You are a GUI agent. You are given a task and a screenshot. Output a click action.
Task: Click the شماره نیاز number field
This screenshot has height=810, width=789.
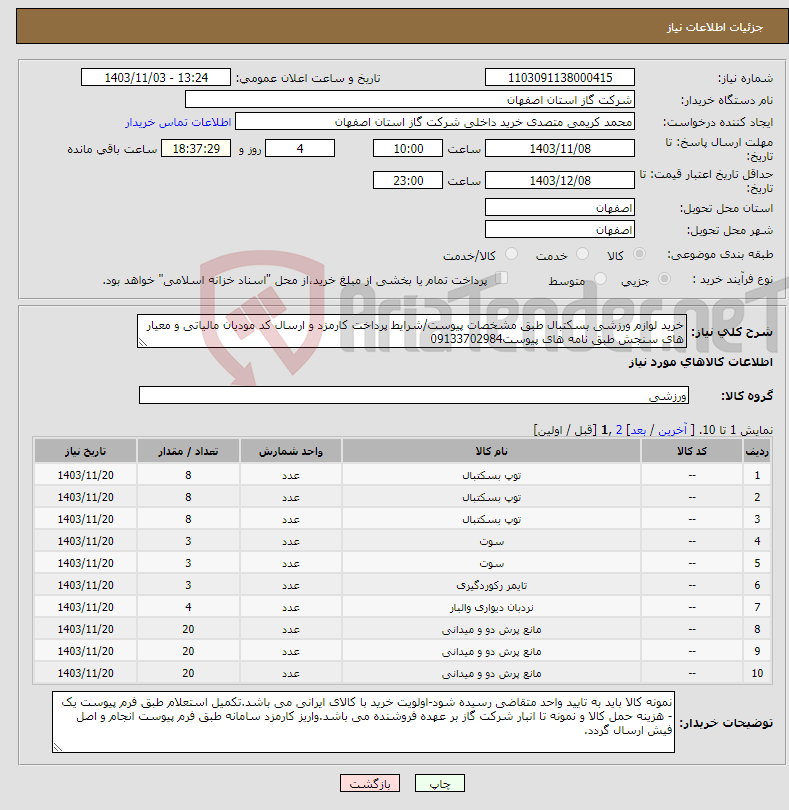(x=560, y=77)
